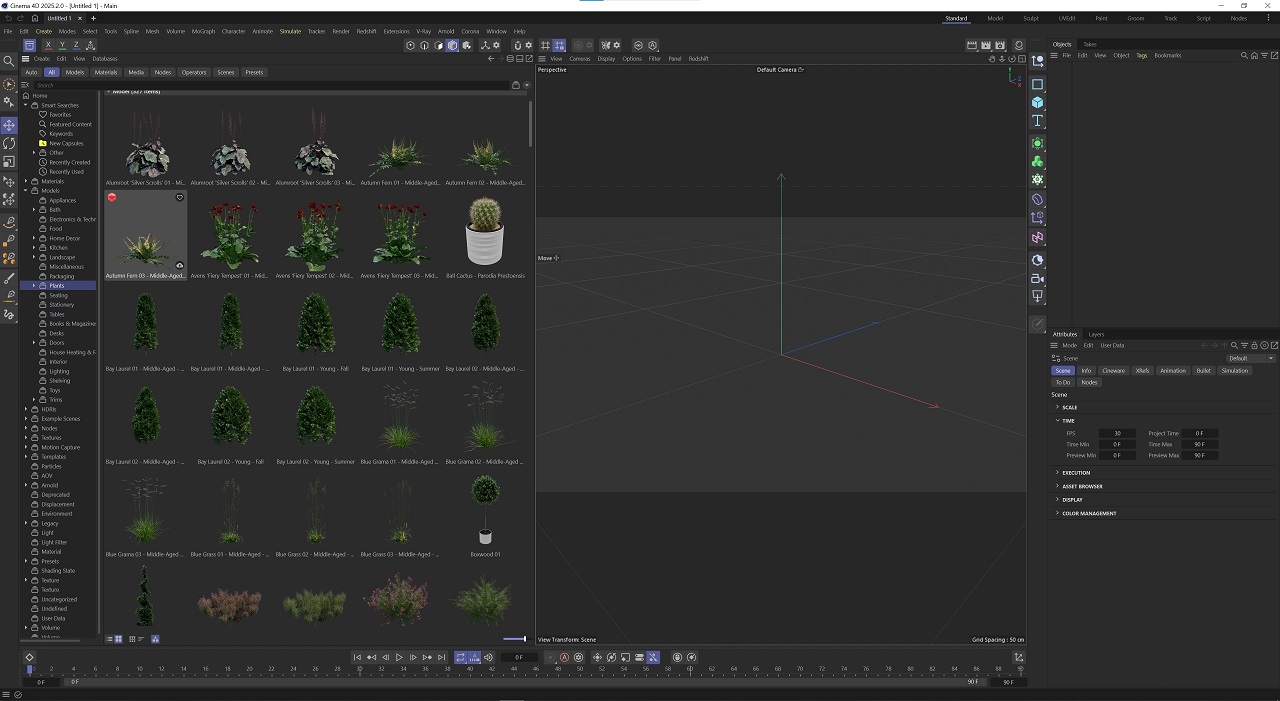
Task: Toggle the Y axis lock
Action: (x=62, y=45)
